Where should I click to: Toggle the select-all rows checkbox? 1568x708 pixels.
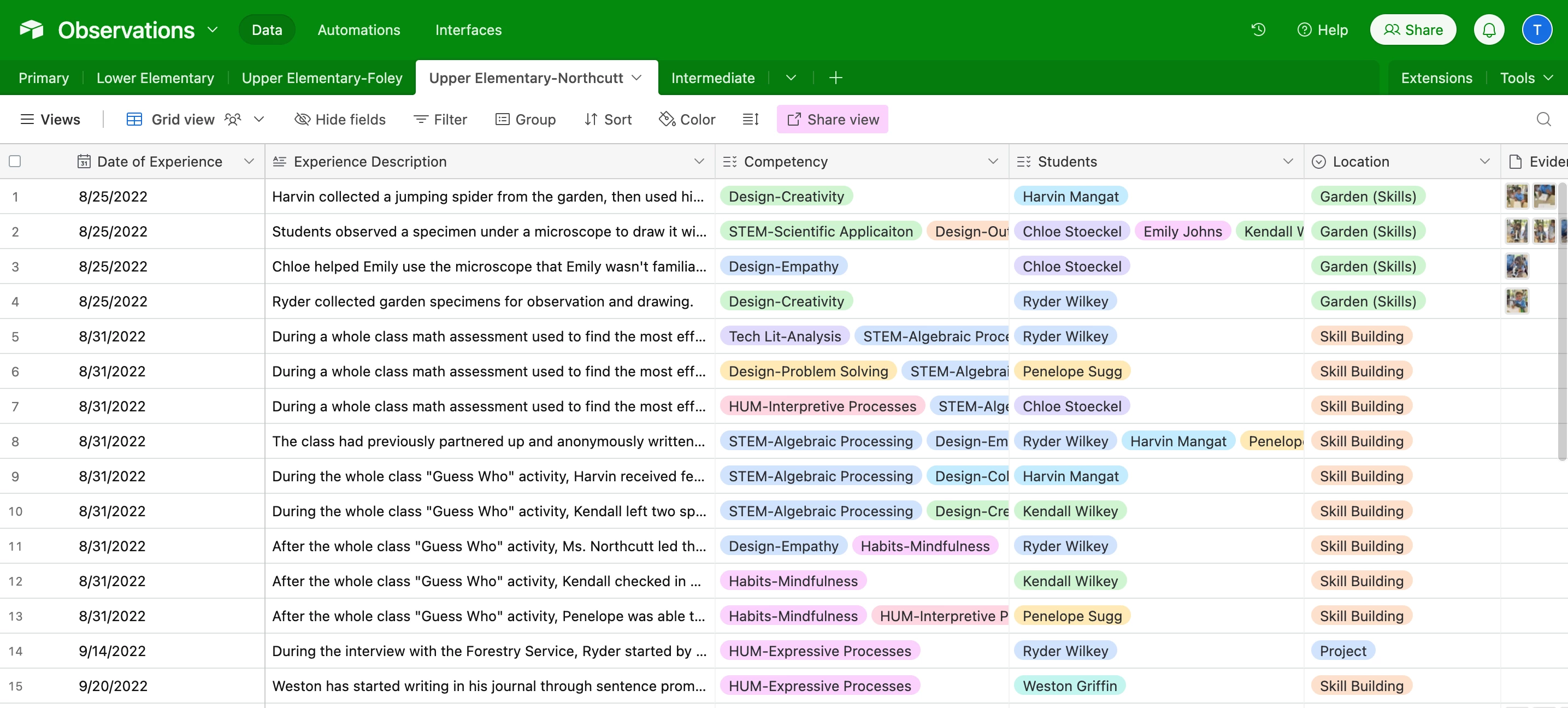tap(15, 161)
